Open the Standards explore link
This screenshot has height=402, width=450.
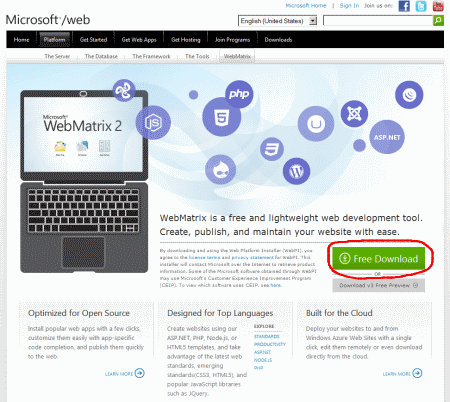267,337
